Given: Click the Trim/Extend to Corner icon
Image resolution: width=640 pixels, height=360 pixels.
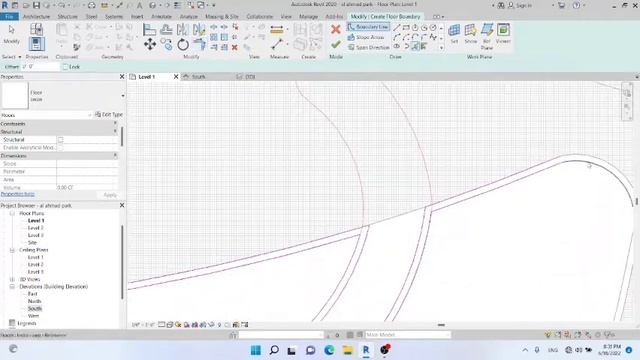Looking at the screenshot, I should [x=199, y=44].
